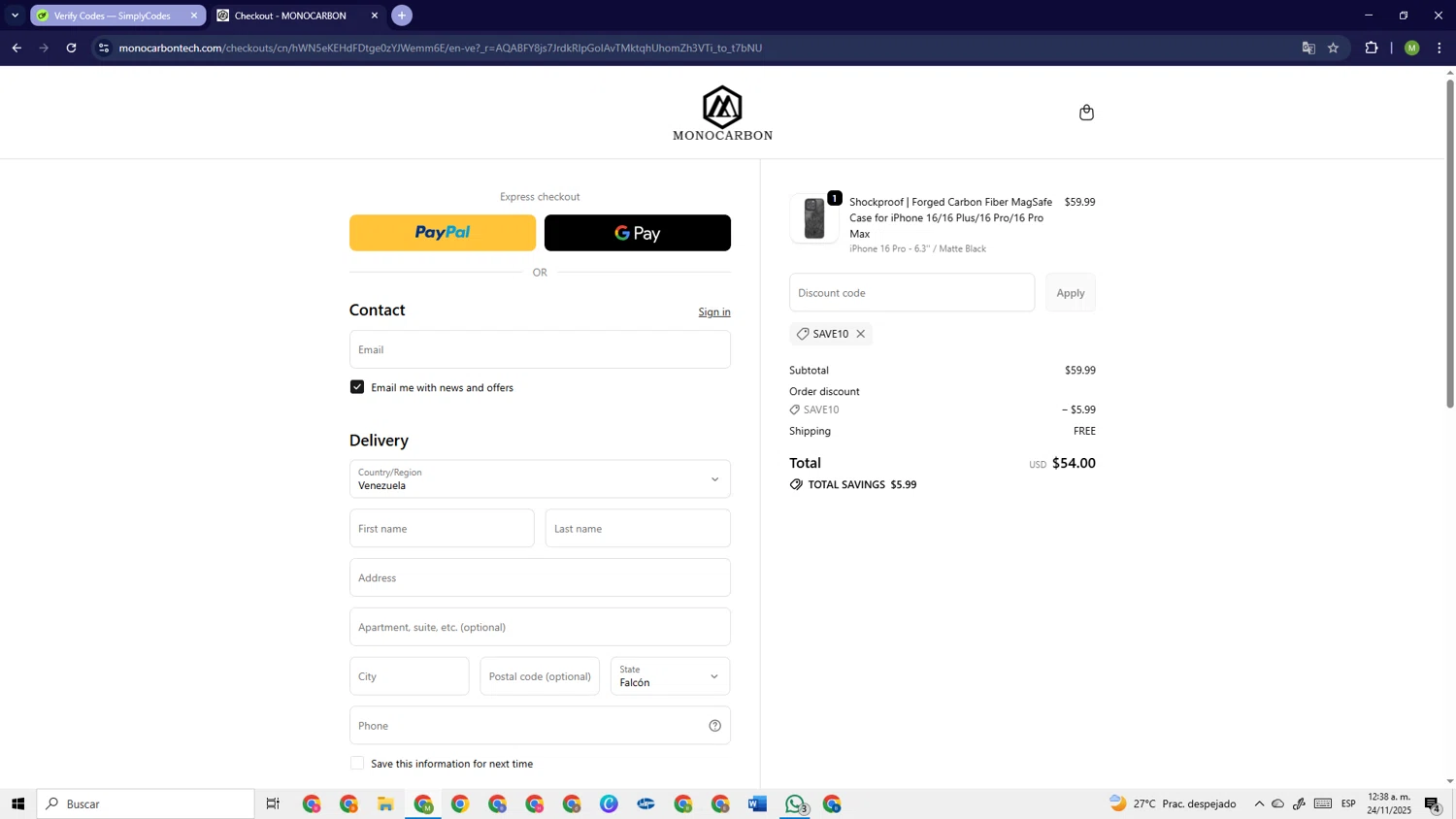Open a new browser tab
The height and width of the screenshot is (819, 1456).
pyautogui.click(x=402, y=16)
